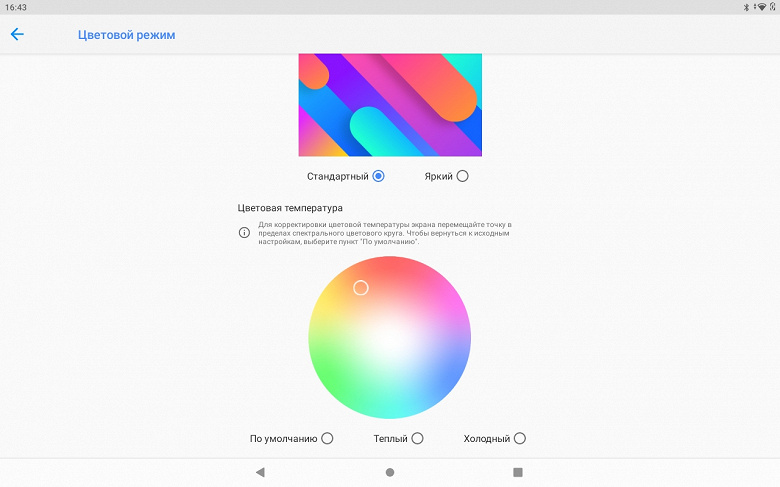Click the selector ring on the color wheel
780x487 pixels.
coord(361,288)
